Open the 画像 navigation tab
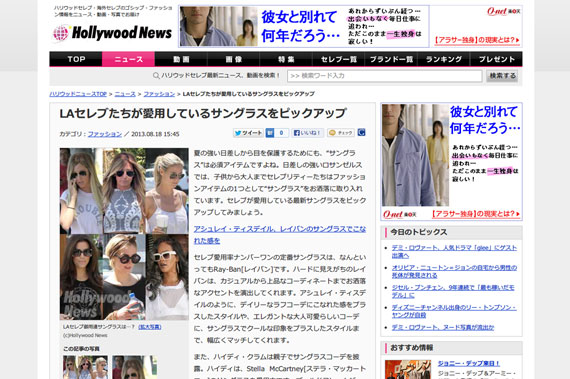The image size is (570, 379). [233, 59]
